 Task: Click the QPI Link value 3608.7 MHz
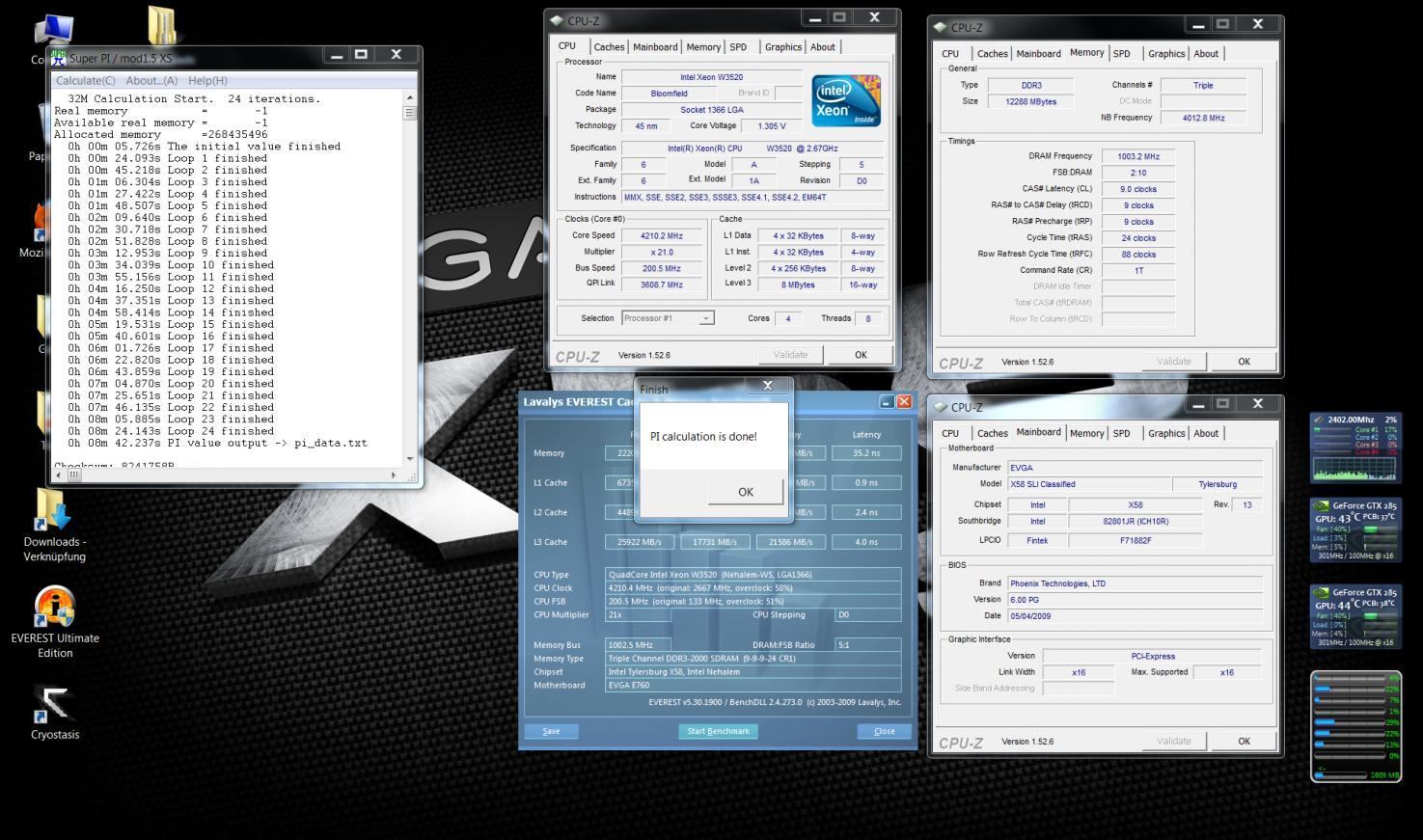pyautogui.click(x=661, y=285)
